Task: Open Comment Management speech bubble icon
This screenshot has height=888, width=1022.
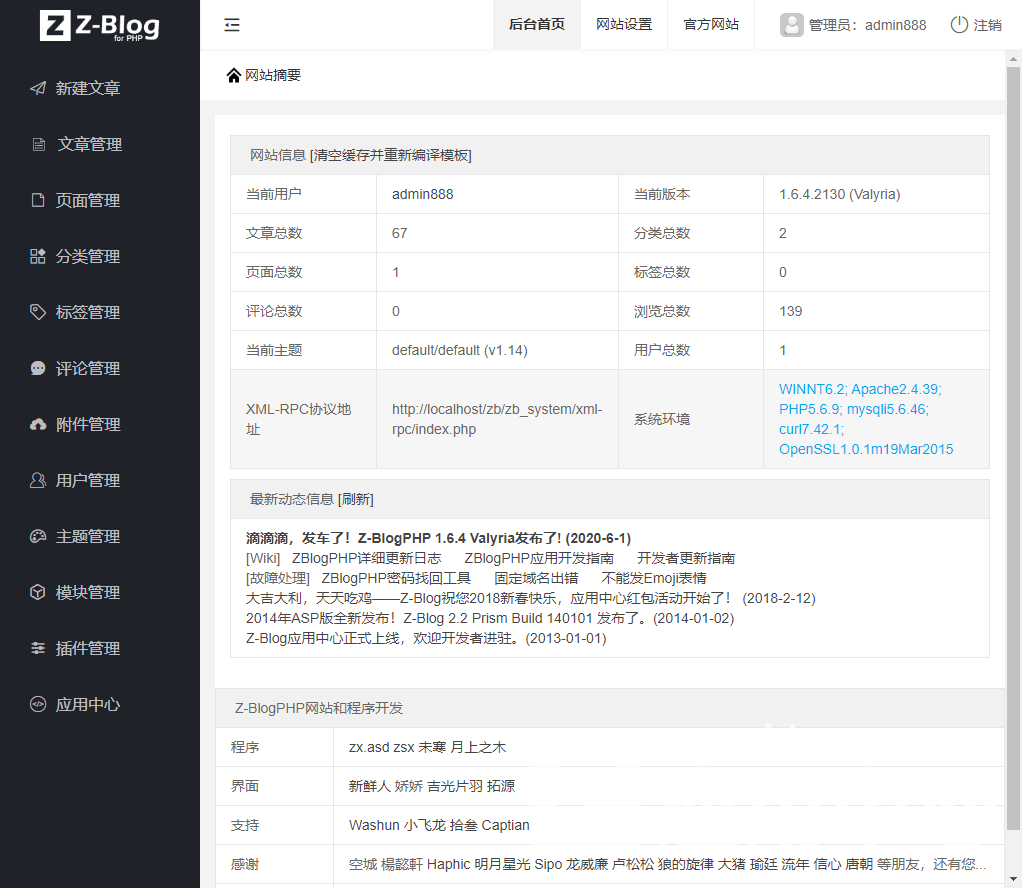Action: [38, 368]
